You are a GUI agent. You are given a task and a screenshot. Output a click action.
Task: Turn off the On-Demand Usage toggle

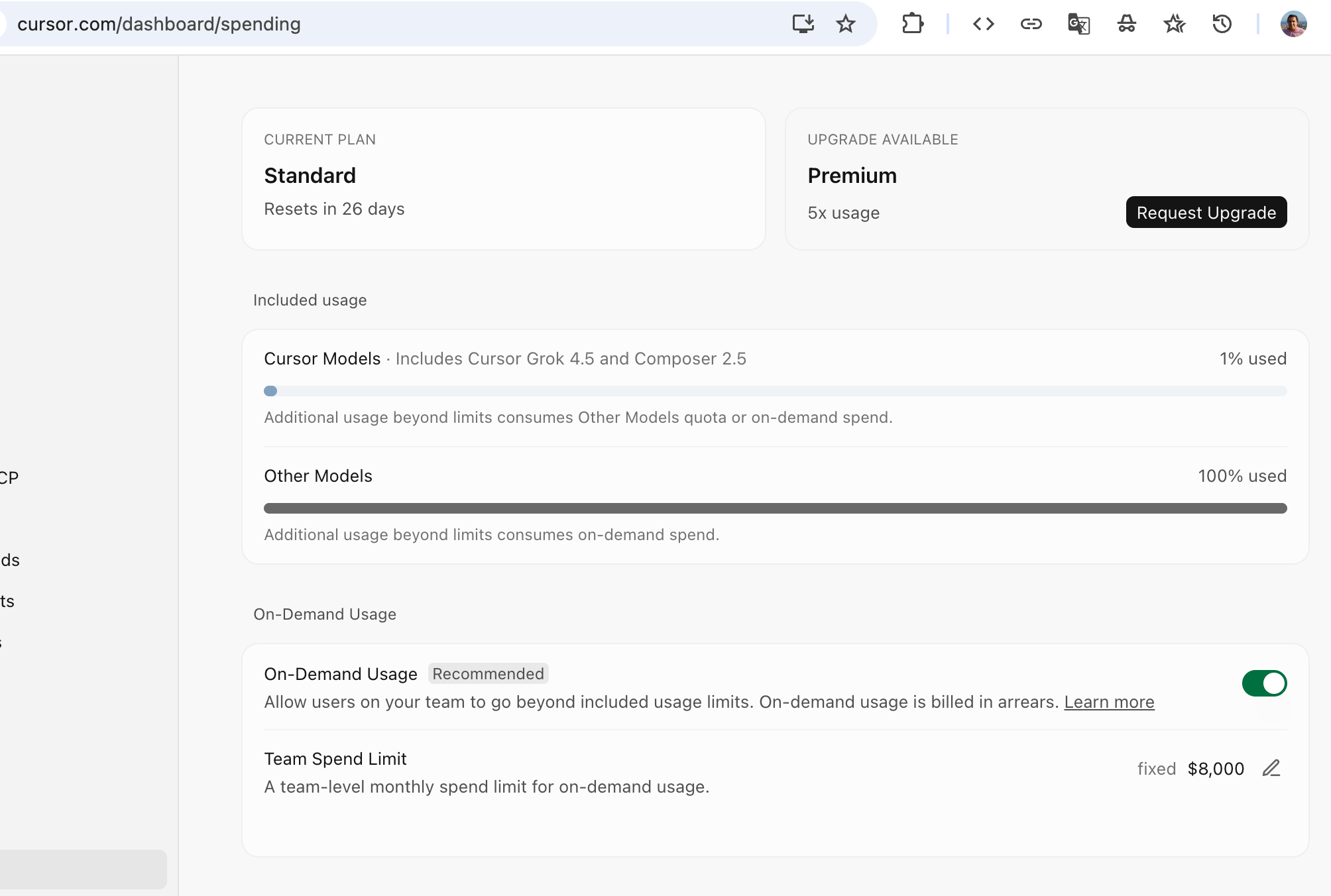click(x=1264, y=683)
